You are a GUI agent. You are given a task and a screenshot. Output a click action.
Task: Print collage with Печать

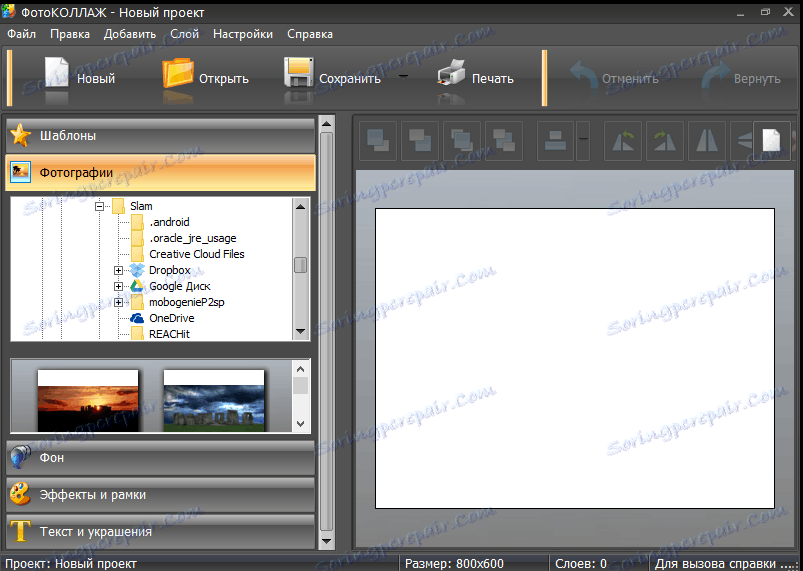tap(476, 78)
